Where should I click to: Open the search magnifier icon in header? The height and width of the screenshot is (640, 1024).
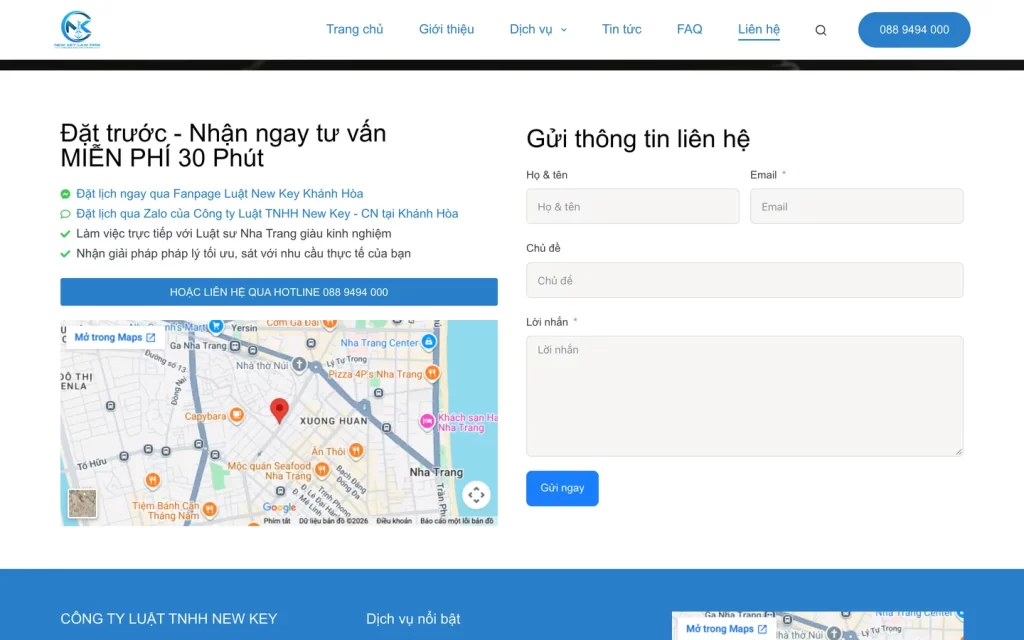tap(821, 30)
